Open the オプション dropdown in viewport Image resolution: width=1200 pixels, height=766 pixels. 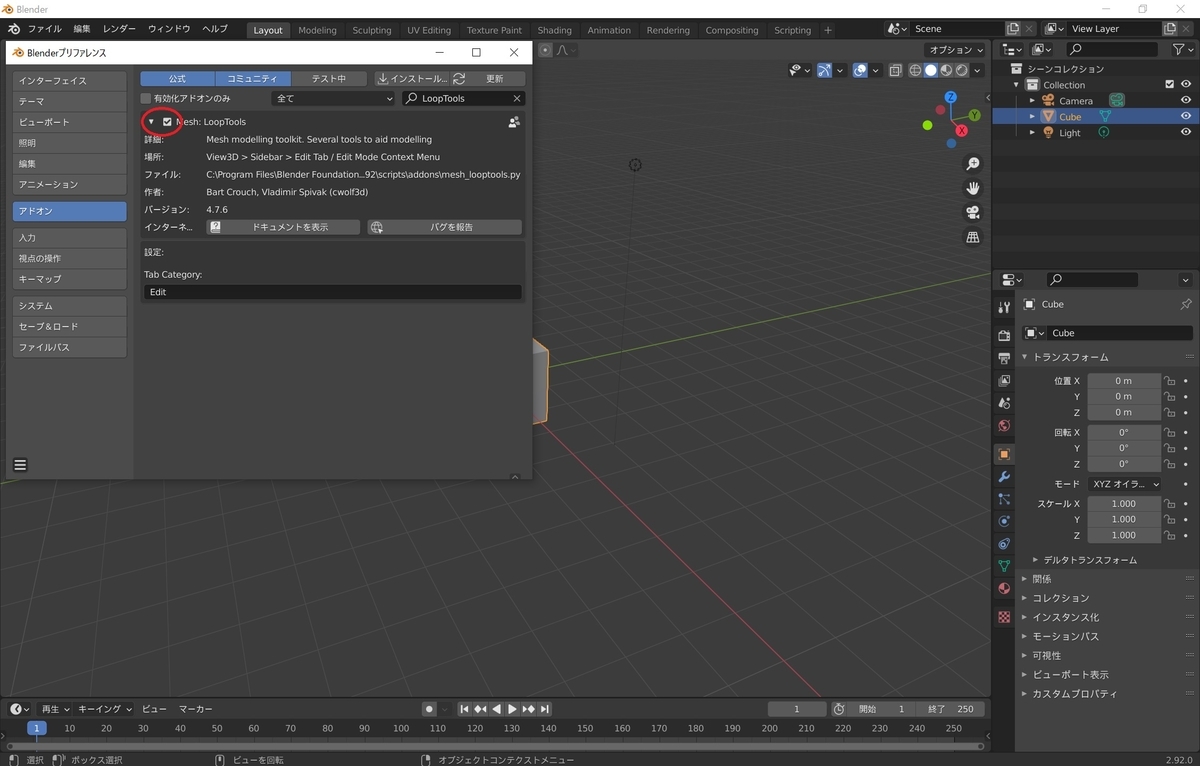(955, 50)
